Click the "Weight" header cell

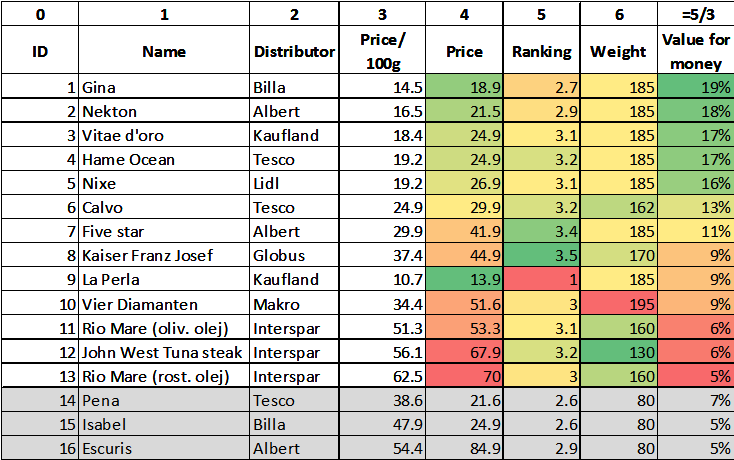tap(618, 52)
